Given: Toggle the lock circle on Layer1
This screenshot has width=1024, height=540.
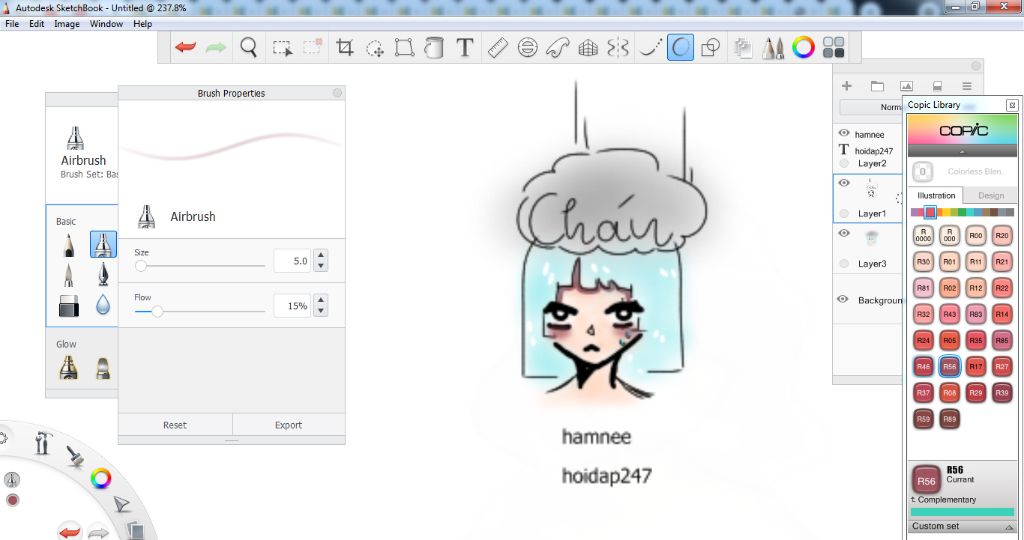Looking at the screenshot, I should 844,214.
